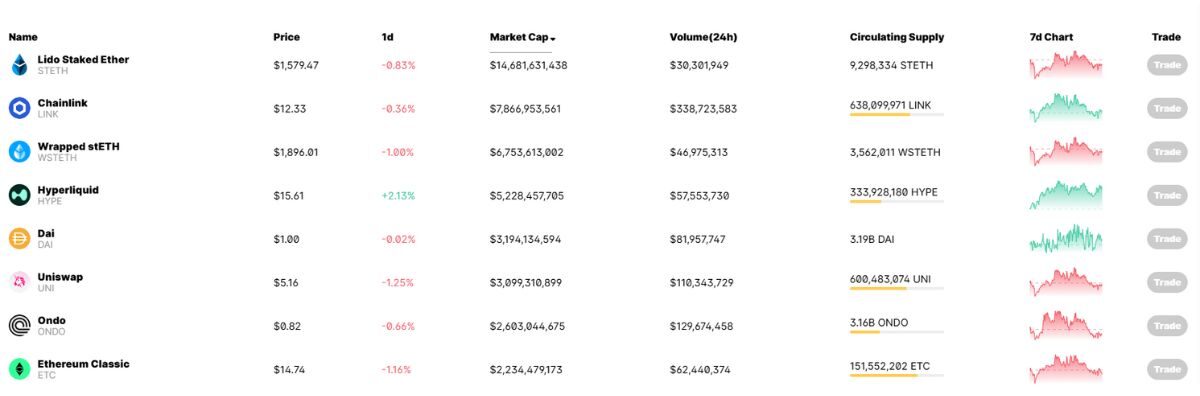This screenshot has height=396, width=1200.
Task: Click the Uniswap unicorn icon
Action: click(x=19, y=282)
